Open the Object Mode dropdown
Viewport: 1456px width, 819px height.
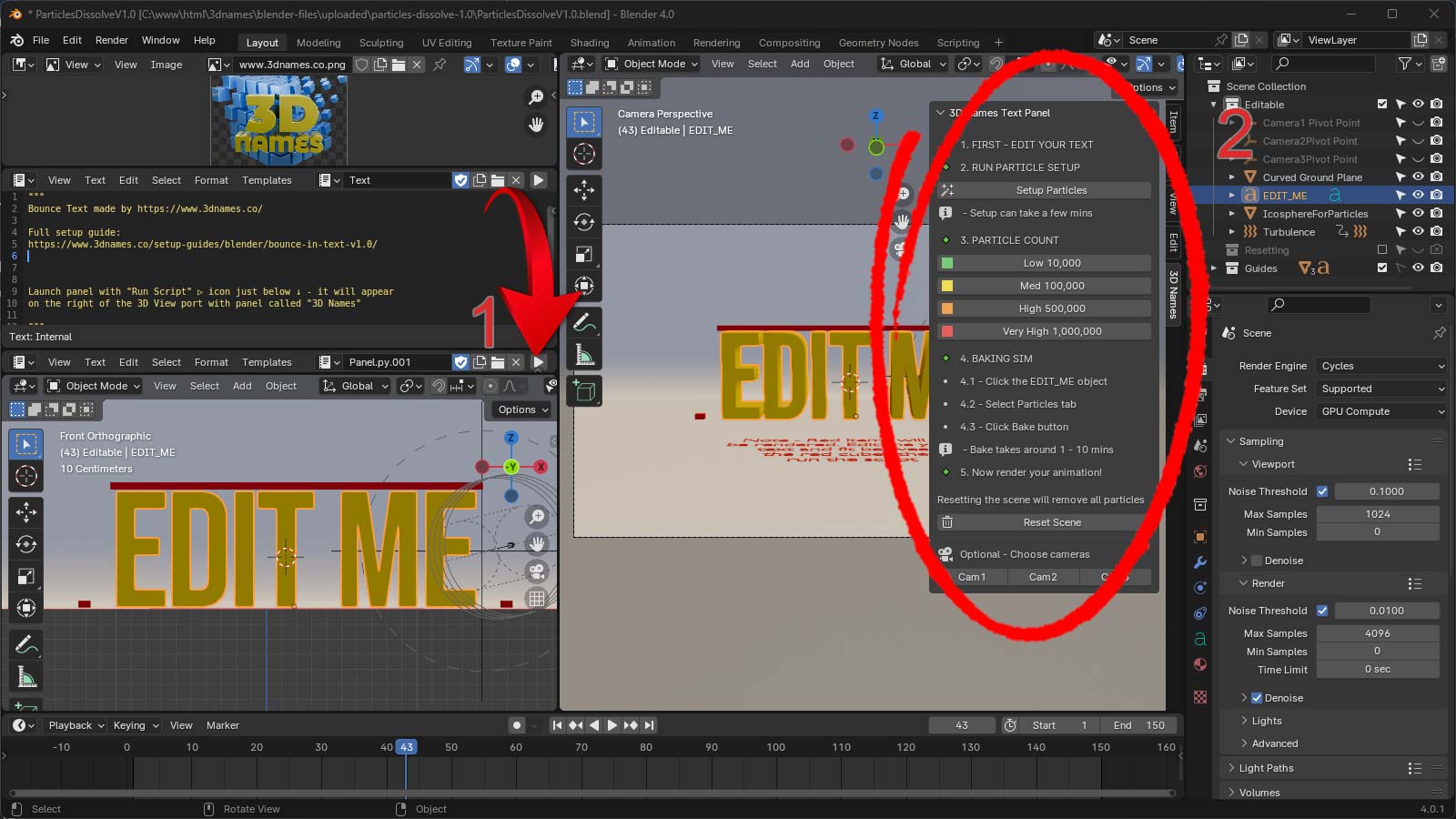pyautogui.click(x=651, y=64)
